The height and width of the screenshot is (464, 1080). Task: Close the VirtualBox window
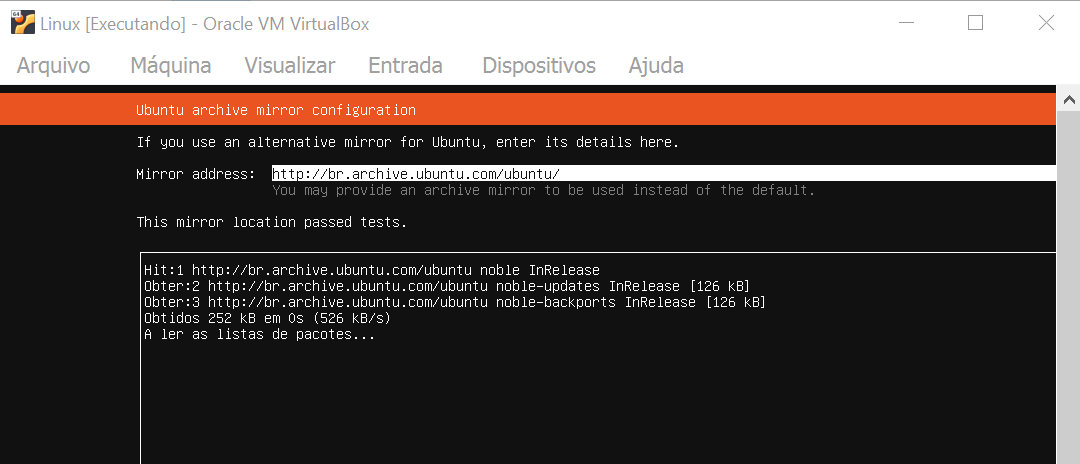(x=1046, y=23)
